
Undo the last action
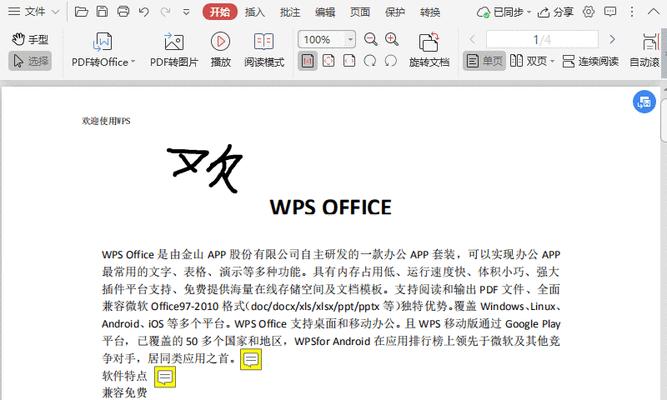[144, 12]
